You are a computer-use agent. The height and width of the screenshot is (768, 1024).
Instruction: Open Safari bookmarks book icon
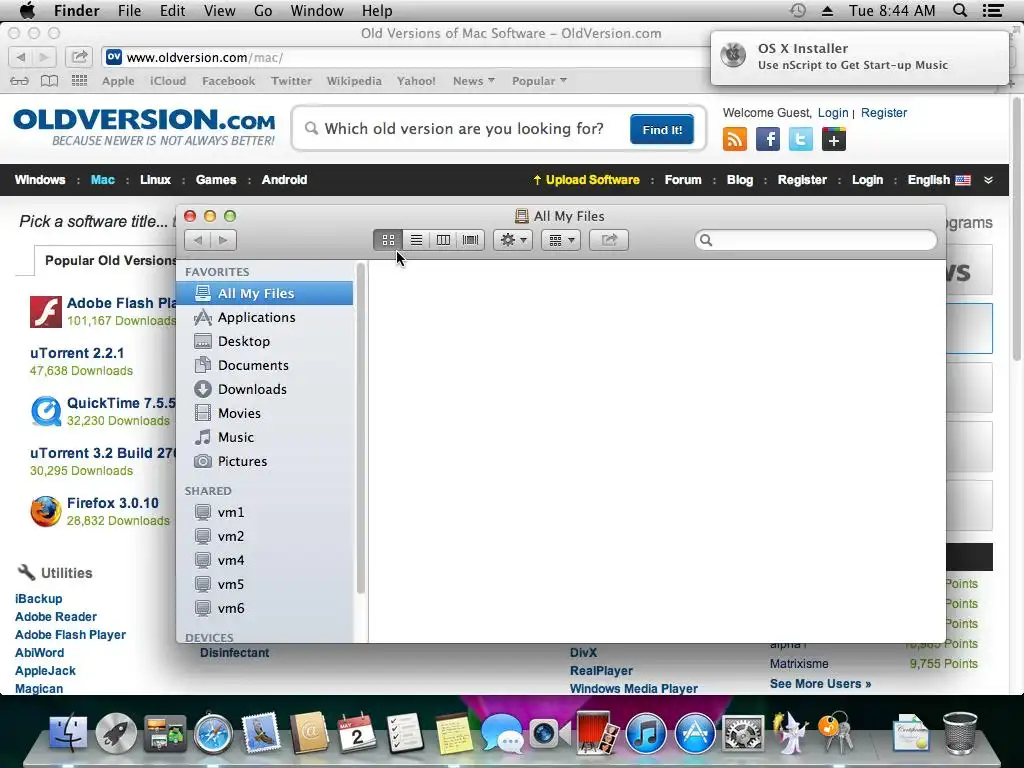tap(49, 81)
